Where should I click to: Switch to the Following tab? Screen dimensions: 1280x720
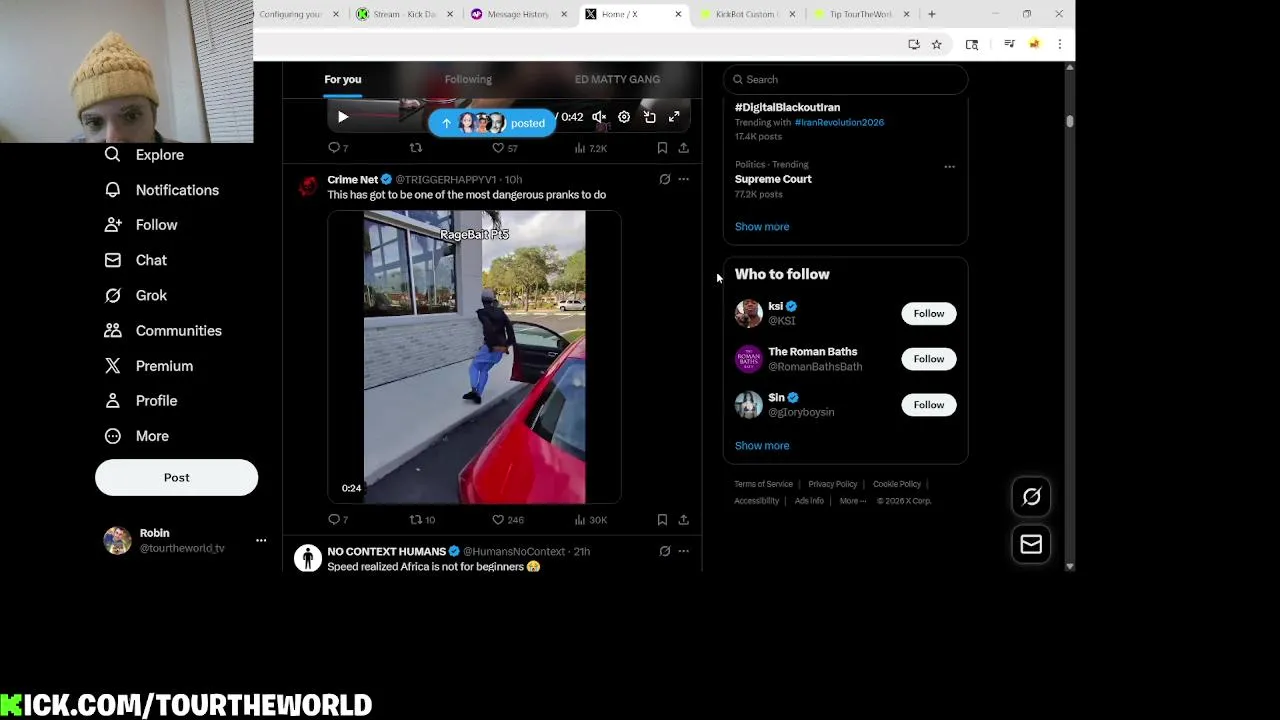(468, 79)
